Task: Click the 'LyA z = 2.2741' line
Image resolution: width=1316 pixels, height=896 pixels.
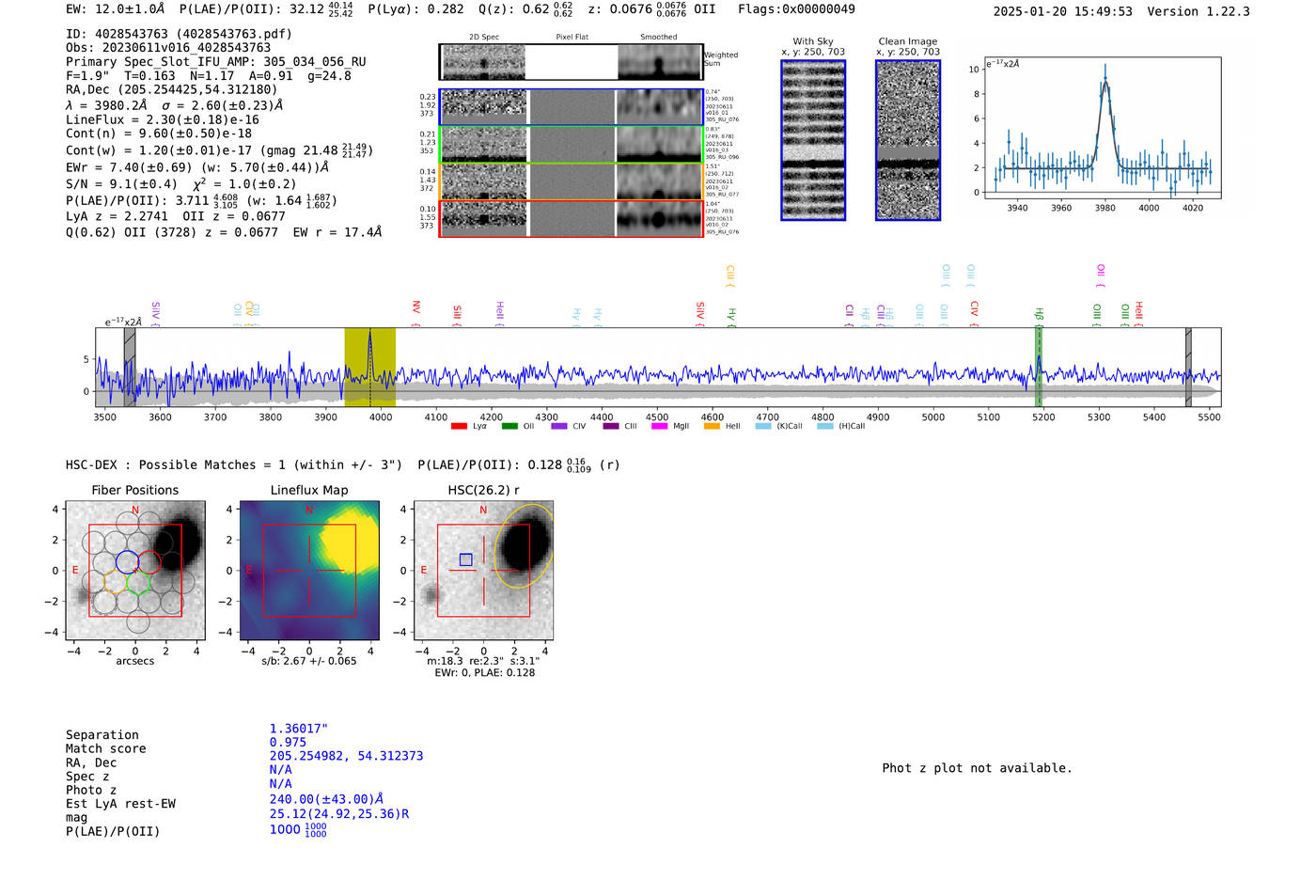Action: point(117,216)
